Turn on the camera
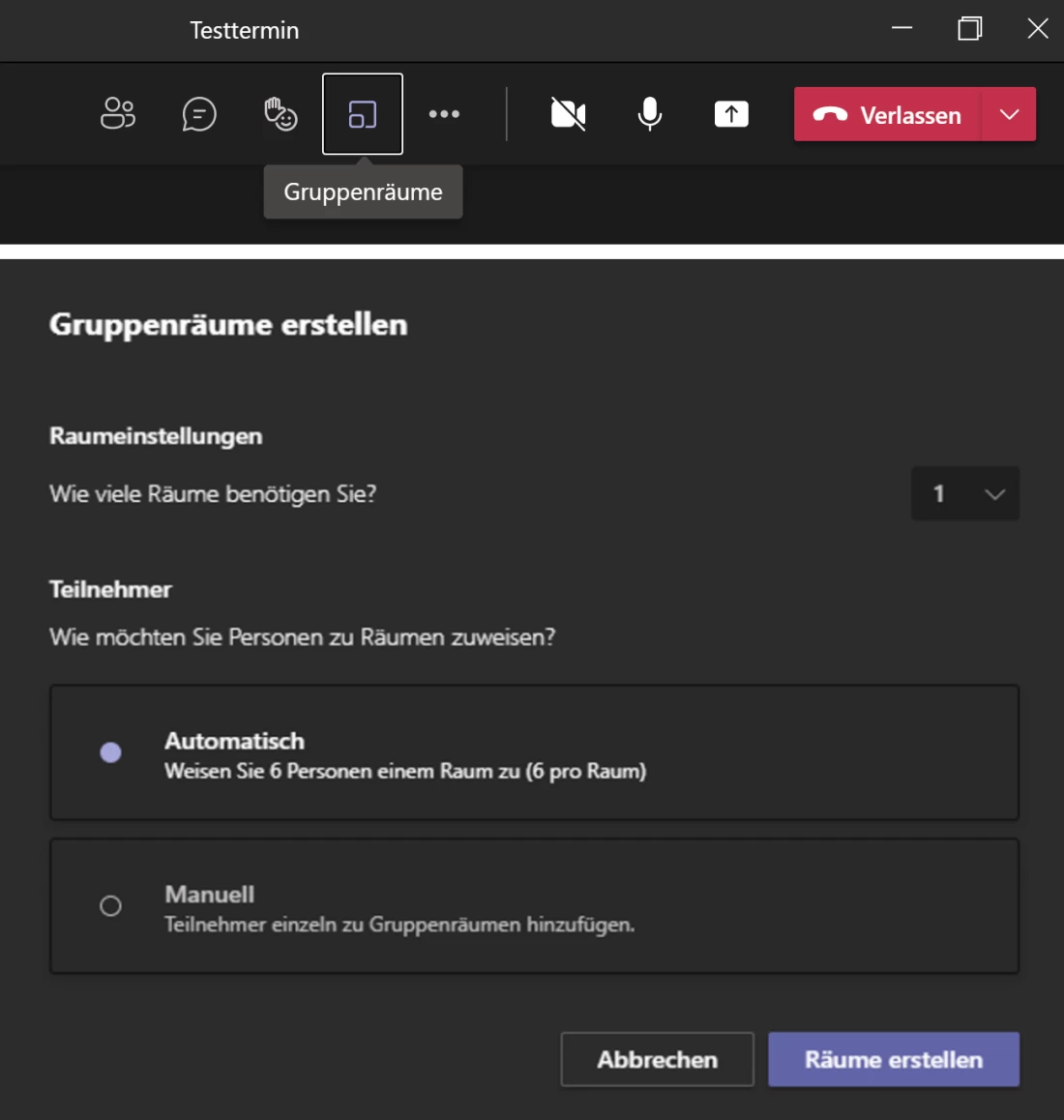 point(566,113)
